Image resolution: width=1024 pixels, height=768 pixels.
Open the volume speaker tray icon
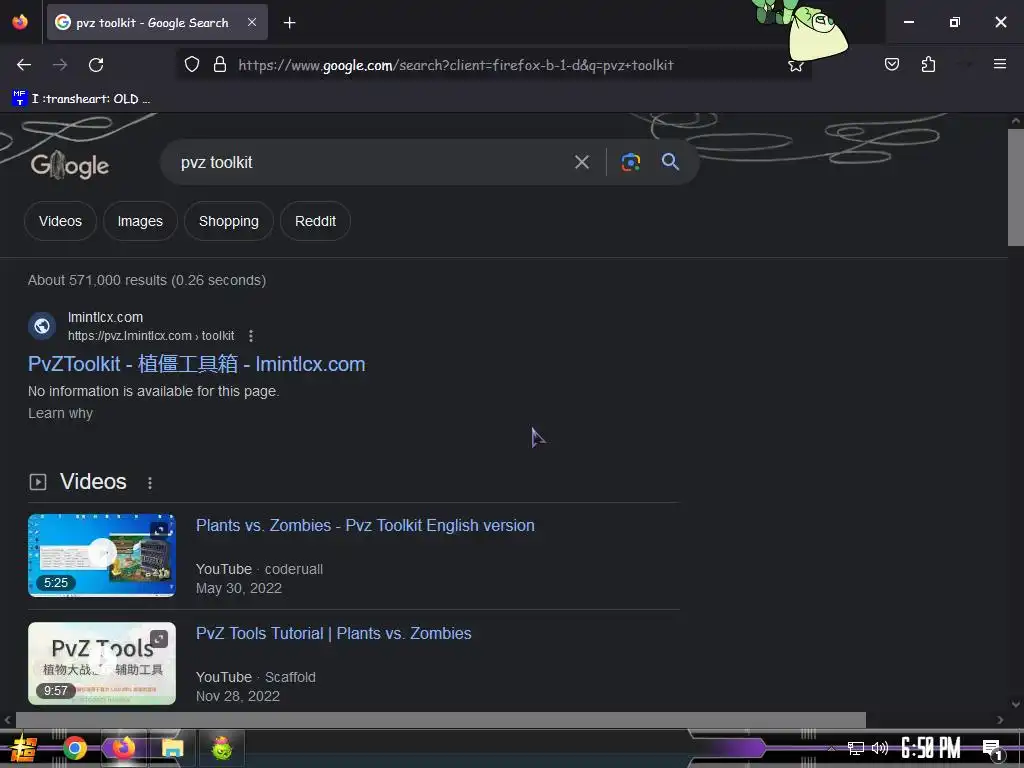(880, 748)
